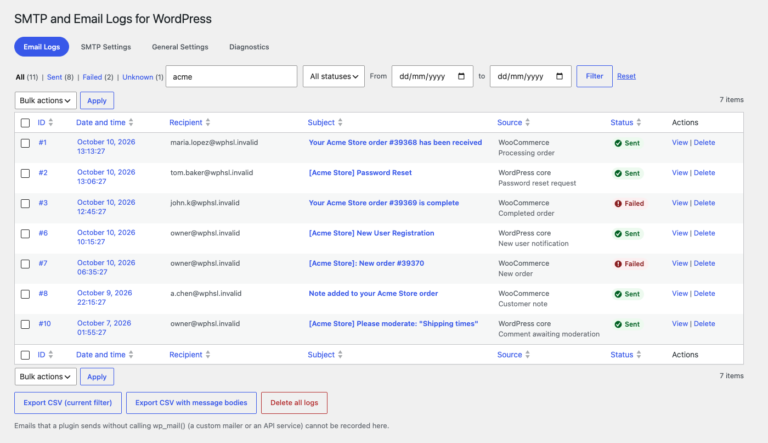Click the Failed status icon for email #3
The width and height of the screenshot is (768, 443).
point(618,203)
